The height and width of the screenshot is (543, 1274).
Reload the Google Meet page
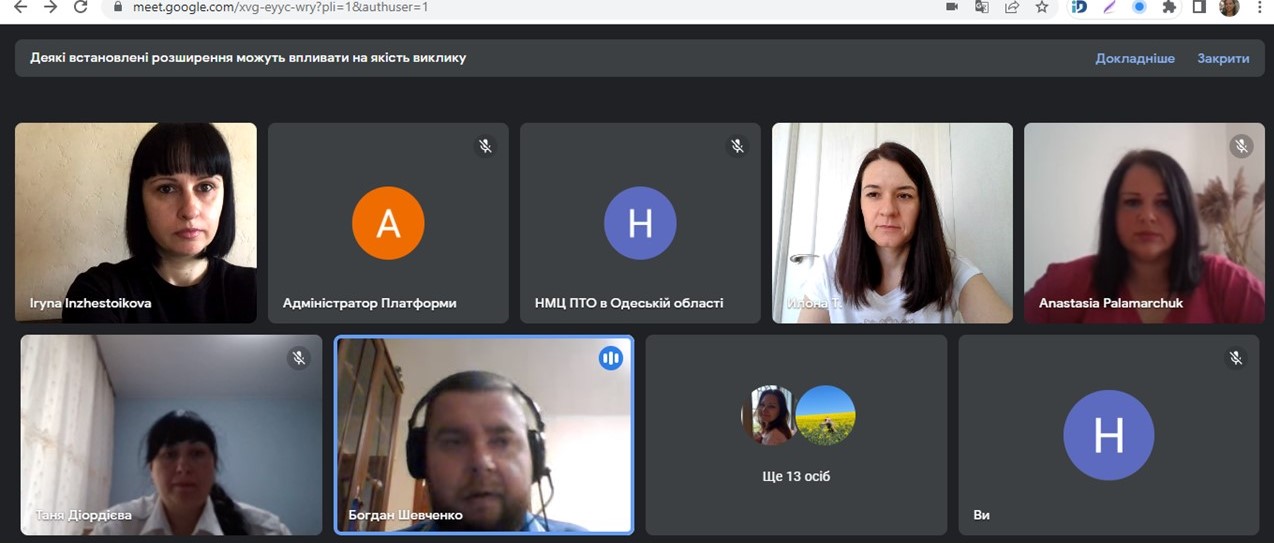[x=80, y=7]
